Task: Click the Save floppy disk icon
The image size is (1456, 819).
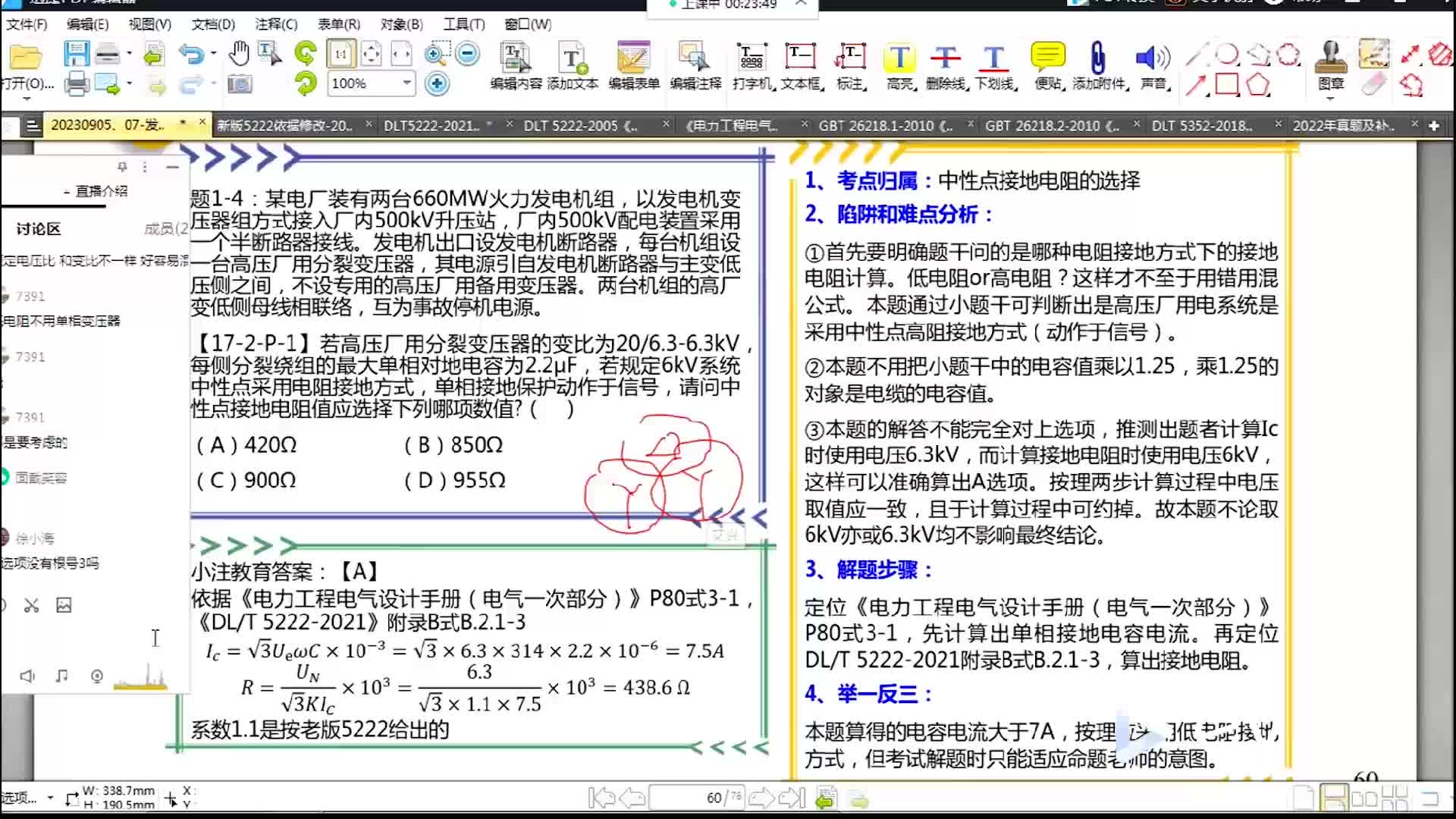Action: (76, 54)
